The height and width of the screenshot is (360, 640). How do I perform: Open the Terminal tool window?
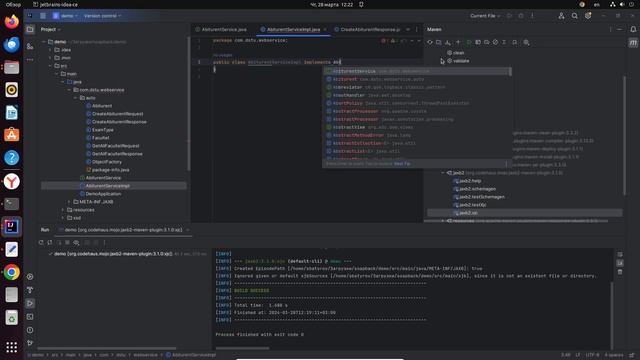tap(30, 317)
